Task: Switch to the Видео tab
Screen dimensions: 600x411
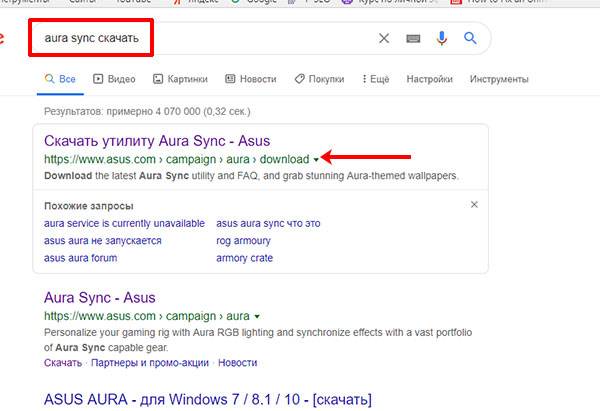Action: point(114,79)
